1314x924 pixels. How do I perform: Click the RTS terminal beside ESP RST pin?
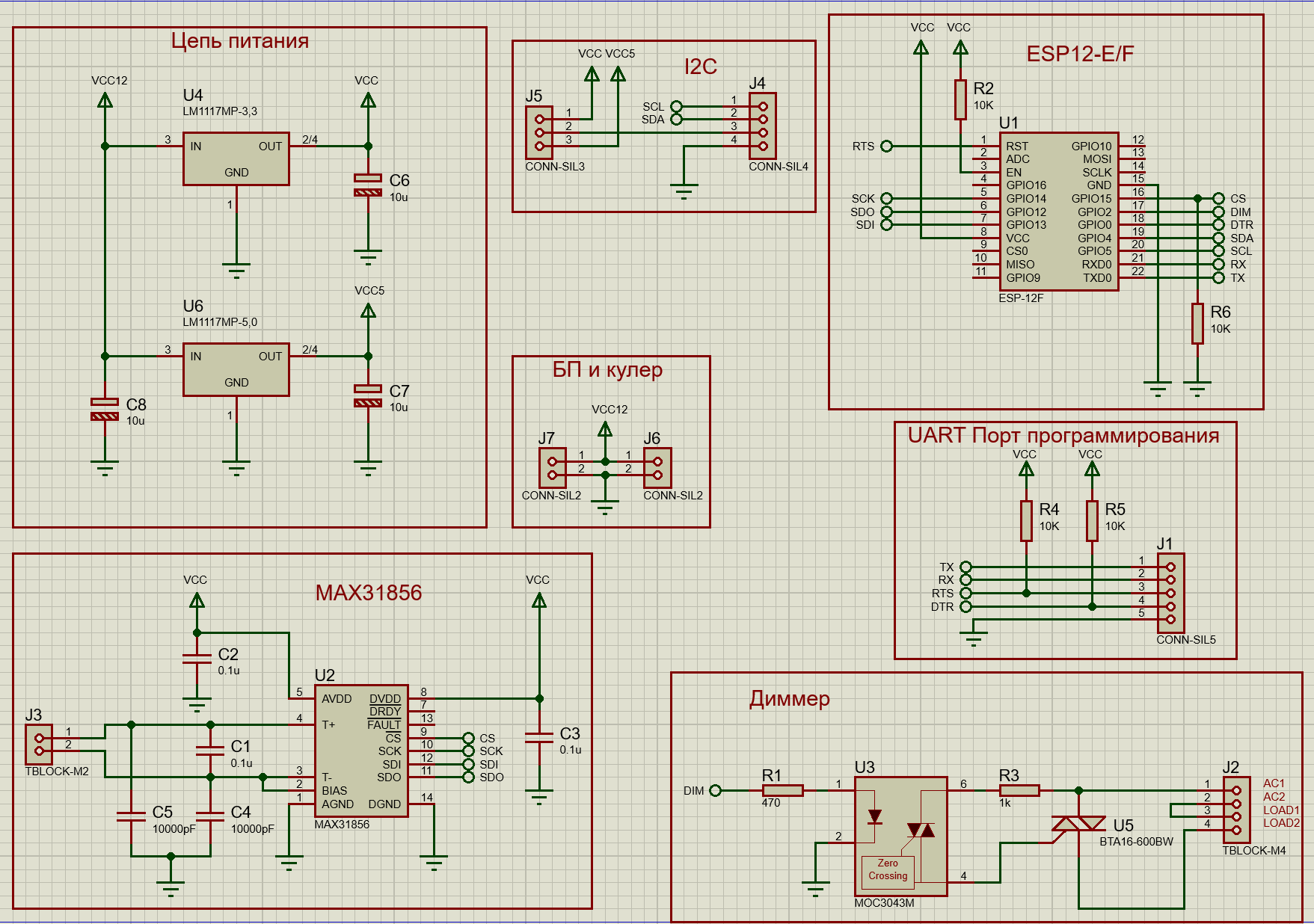[x=886, y=146]
